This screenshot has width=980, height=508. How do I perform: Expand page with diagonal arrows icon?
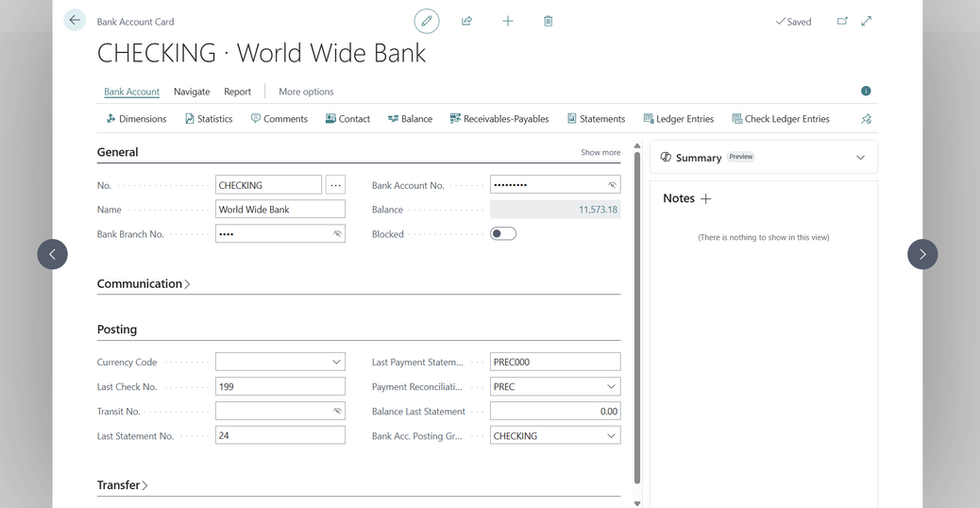pyautogui.click(x=866, y=21)
